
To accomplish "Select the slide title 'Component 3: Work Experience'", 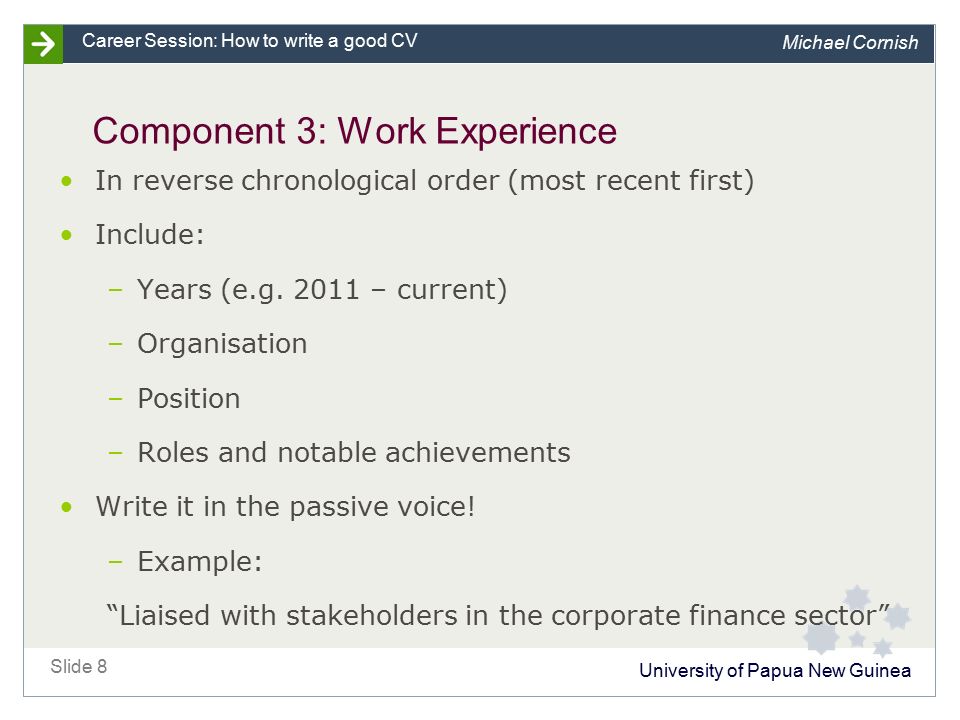I will (354, 130).
